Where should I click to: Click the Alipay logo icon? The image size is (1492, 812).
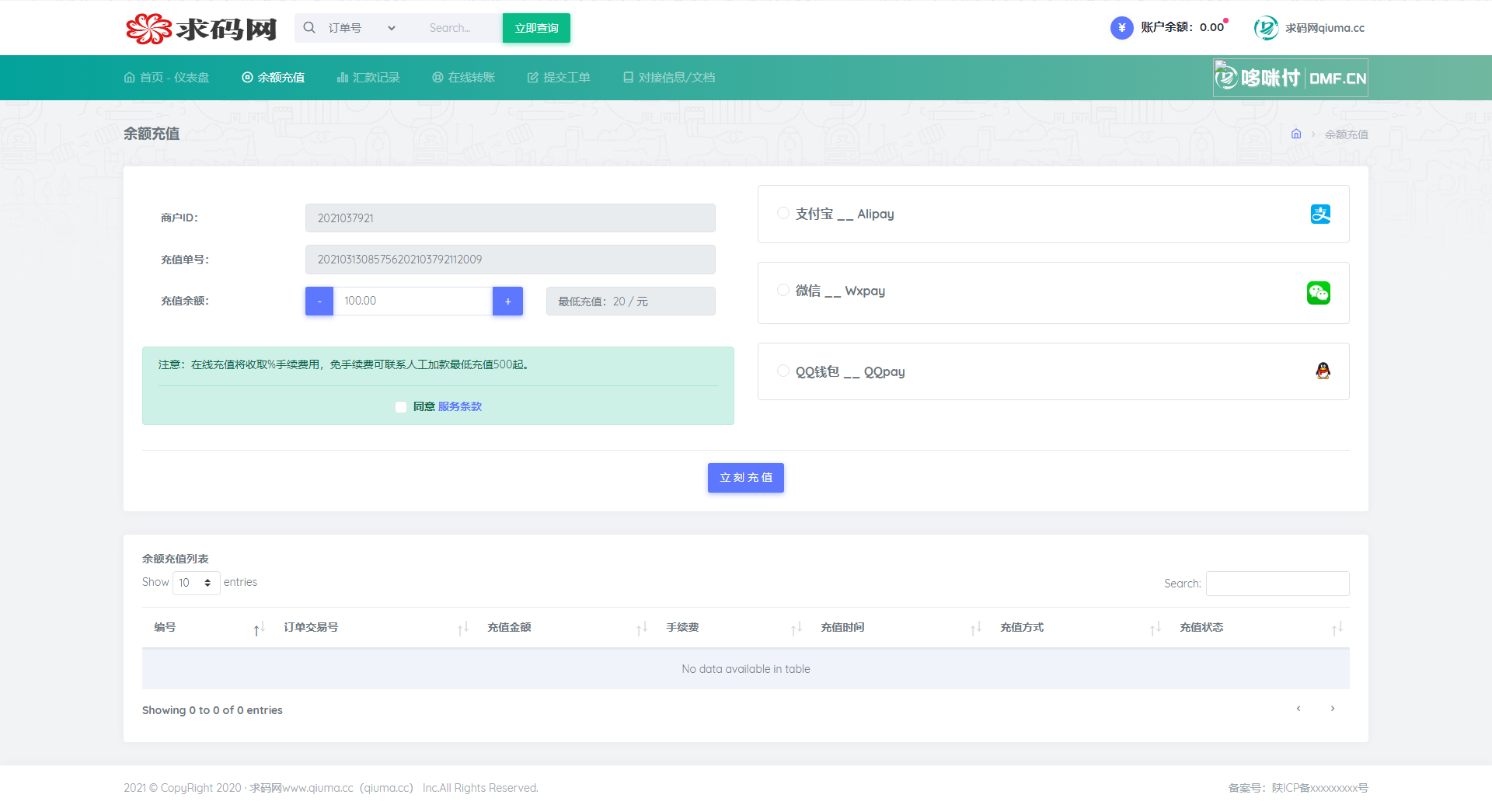(x=1320, y=214)
